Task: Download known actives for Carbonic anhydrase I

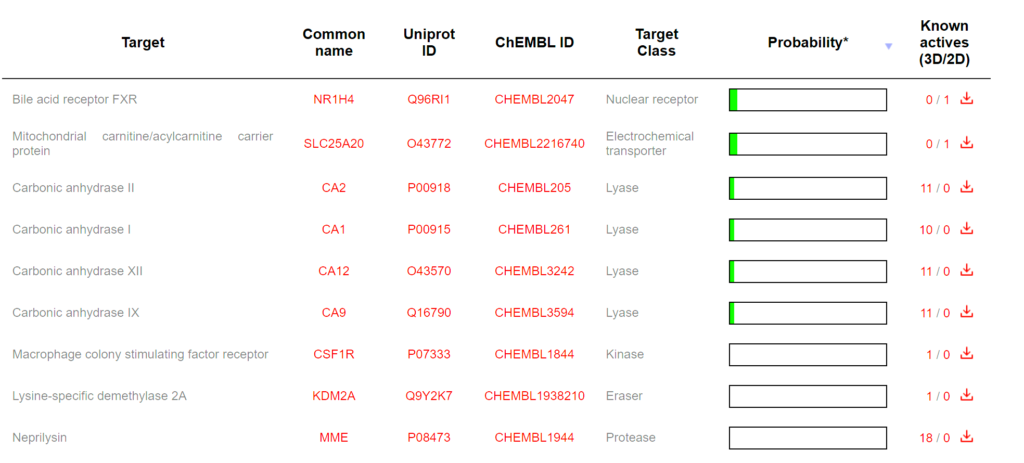Action: [966, 229]
